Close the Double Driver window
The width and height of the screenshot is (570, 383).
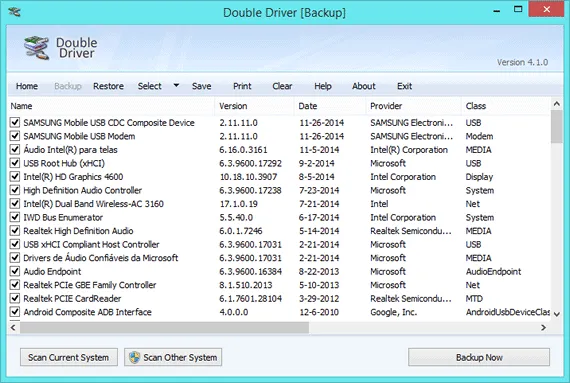click(x=546, y=9)
